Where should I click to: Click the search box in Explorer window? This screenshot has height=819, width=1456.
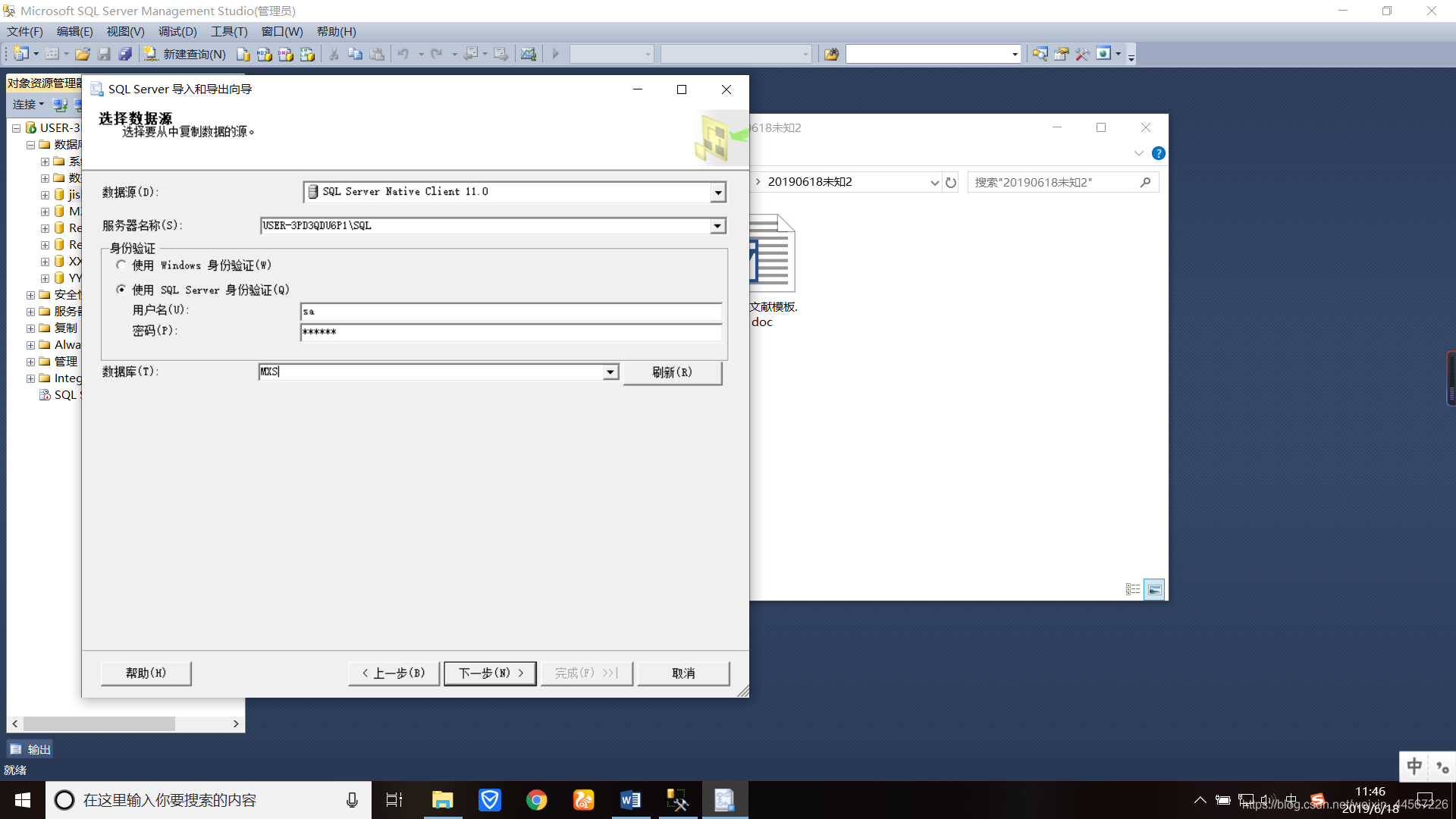coord(1063,182)
